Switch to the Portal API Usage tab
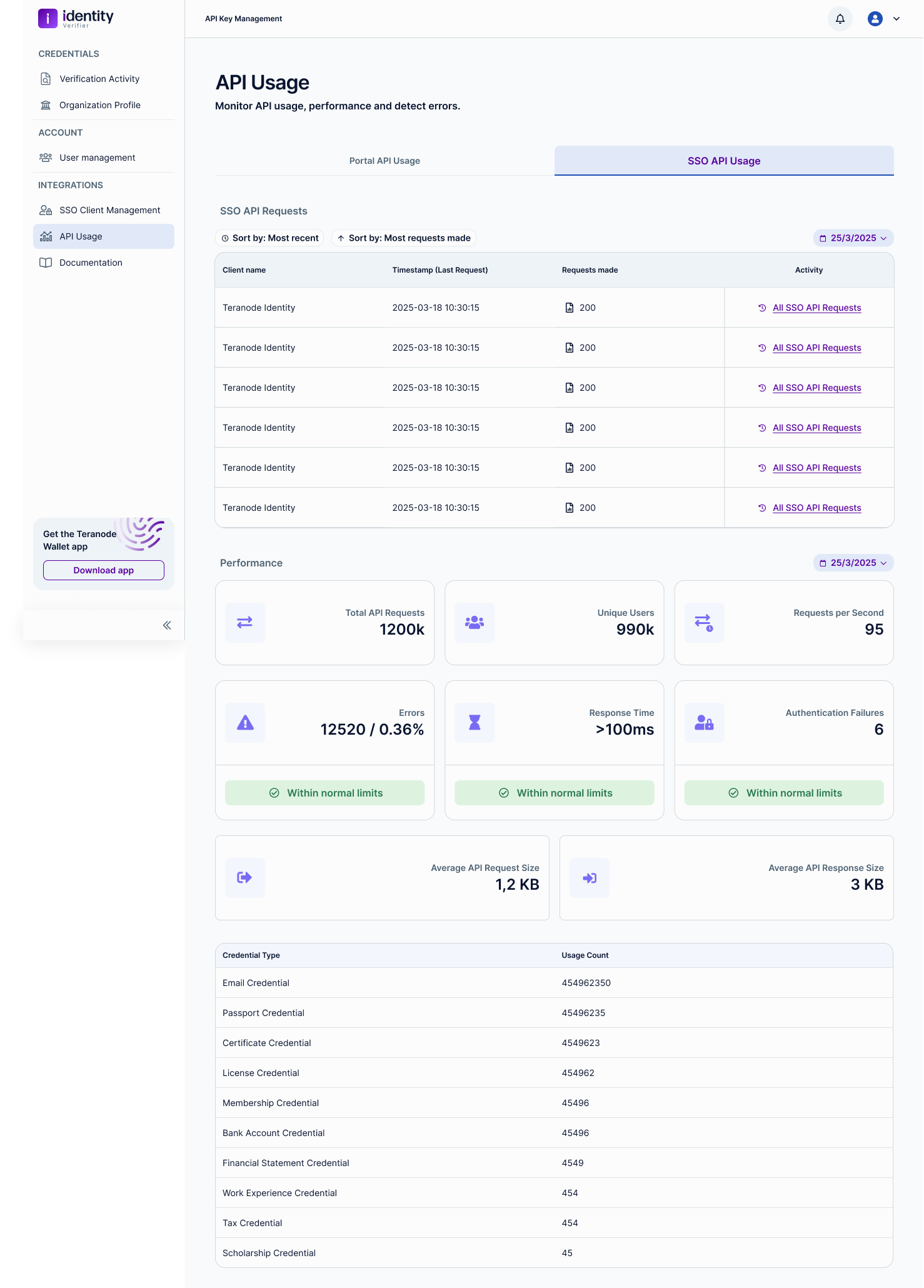The image size is (924, 1288). point(384,161)
